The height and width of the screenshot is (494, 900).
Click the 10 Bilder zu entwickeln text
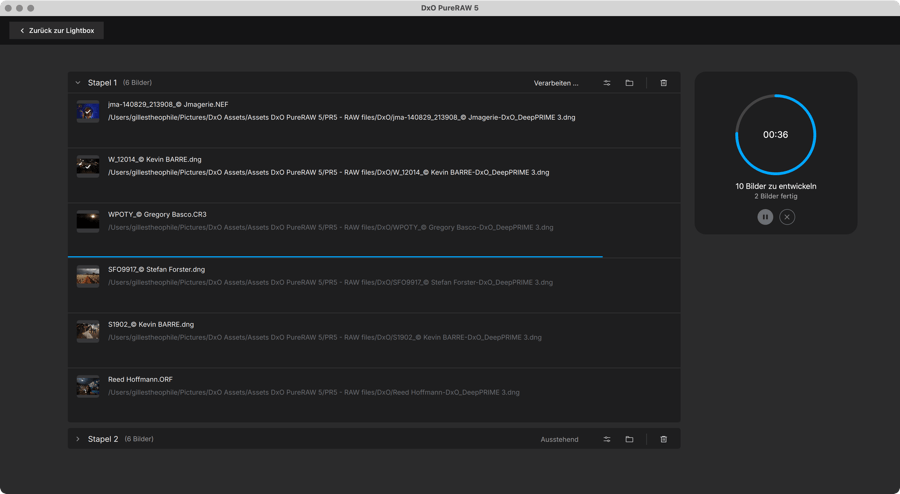(776, 186)
